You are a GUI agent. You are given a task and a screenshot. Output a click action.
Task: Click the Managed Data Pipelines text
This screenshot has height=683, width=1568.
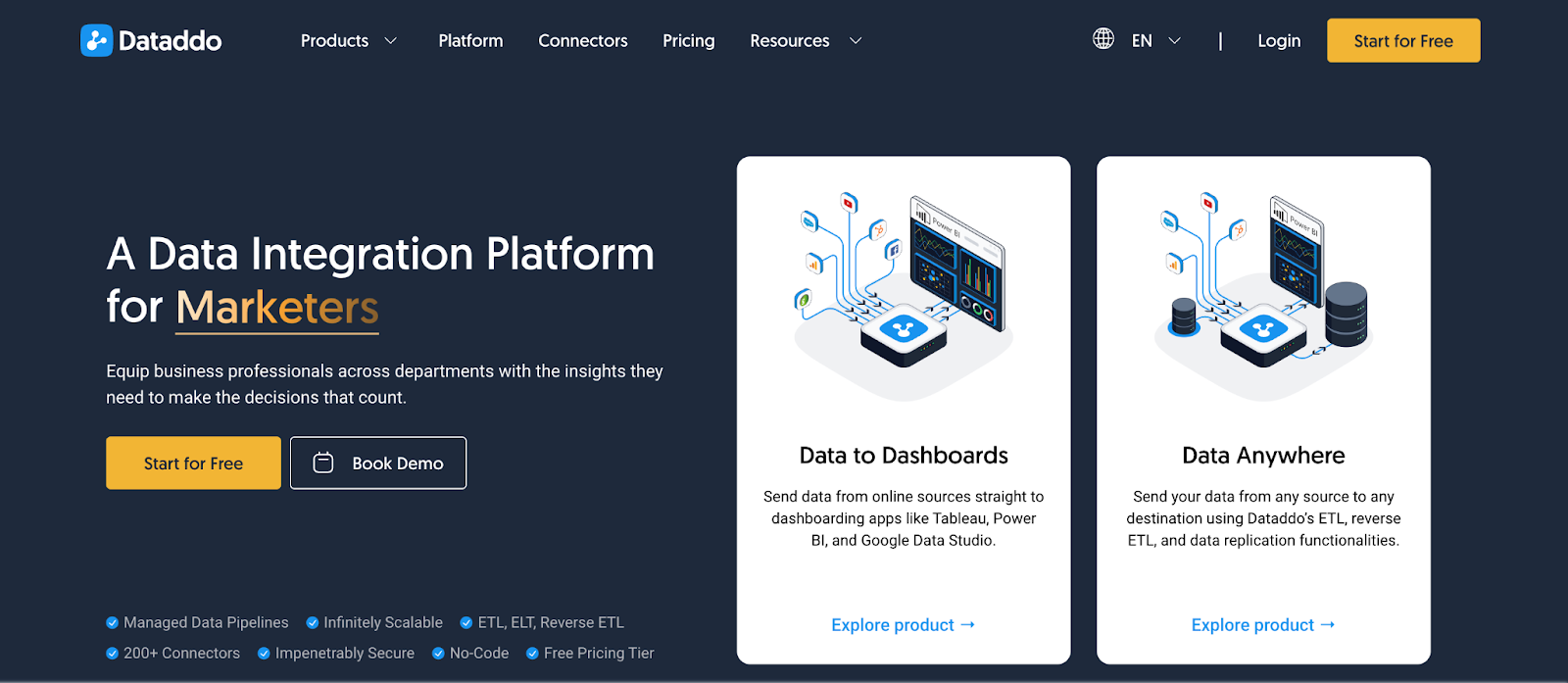point(206,623)
